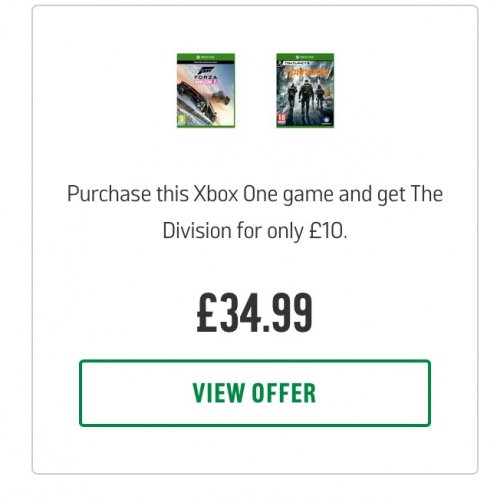Image resolution: width=497 pixels, height=500 pixels.
Task: Select the £34.99 price text
Action: click(255, 312)
